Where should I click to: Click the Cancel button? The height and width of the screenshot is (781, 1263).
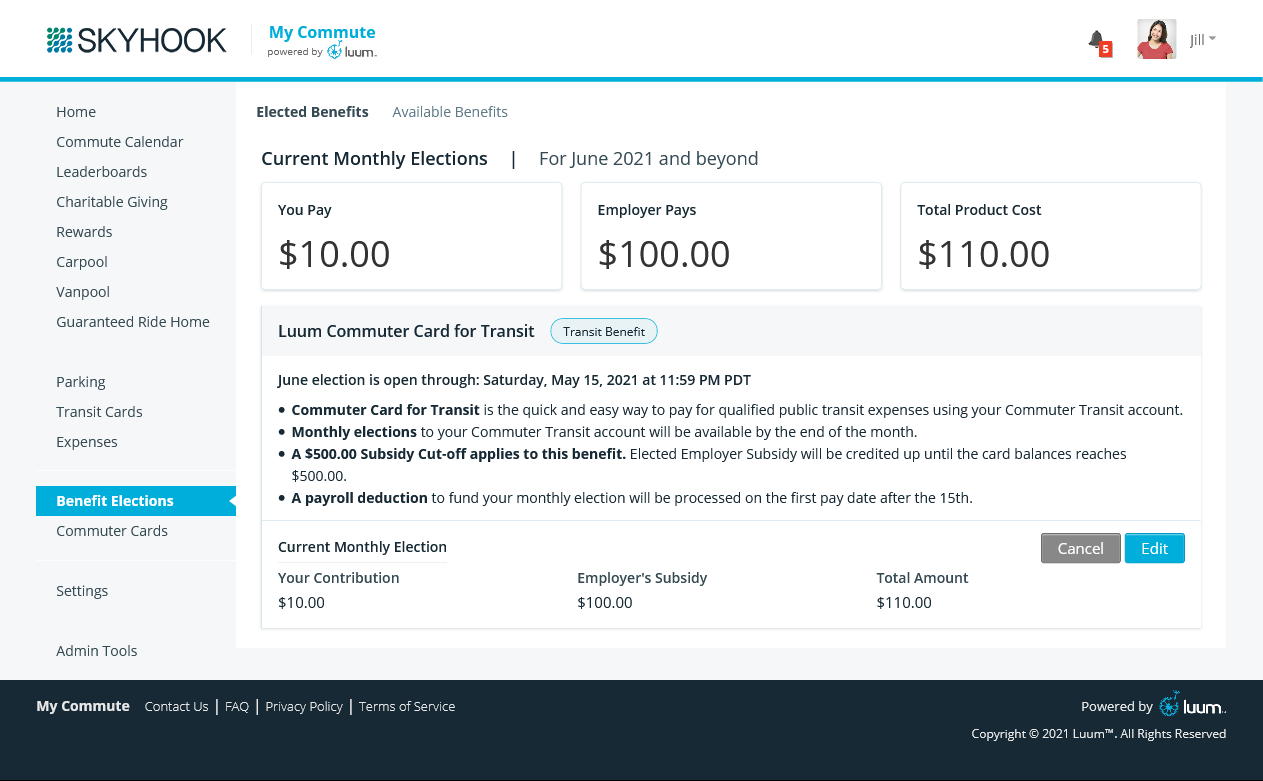(x=1081, y=548)
